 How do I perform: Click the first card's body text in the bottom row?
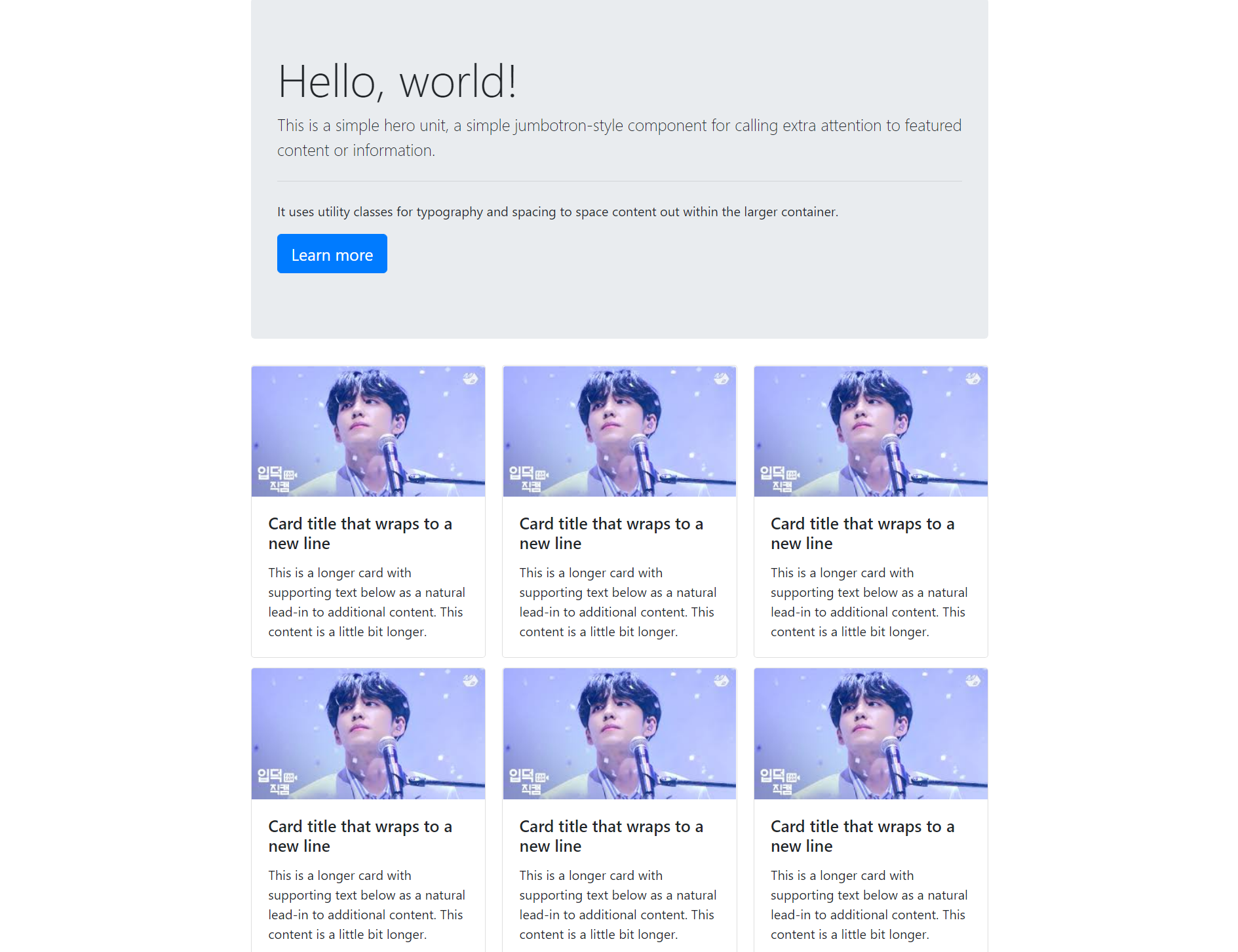tap(367, 905)
